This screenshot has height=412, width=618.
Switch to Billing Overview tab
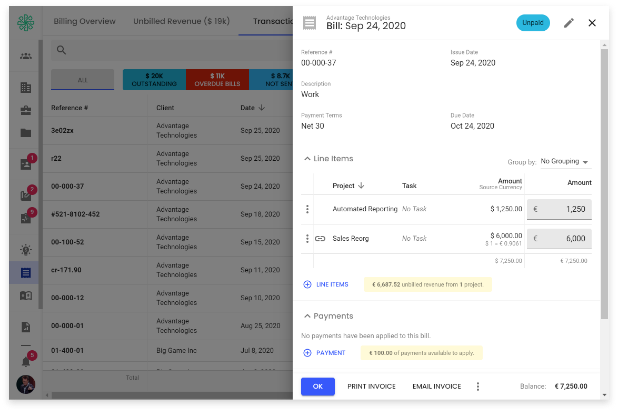point(82,20)
